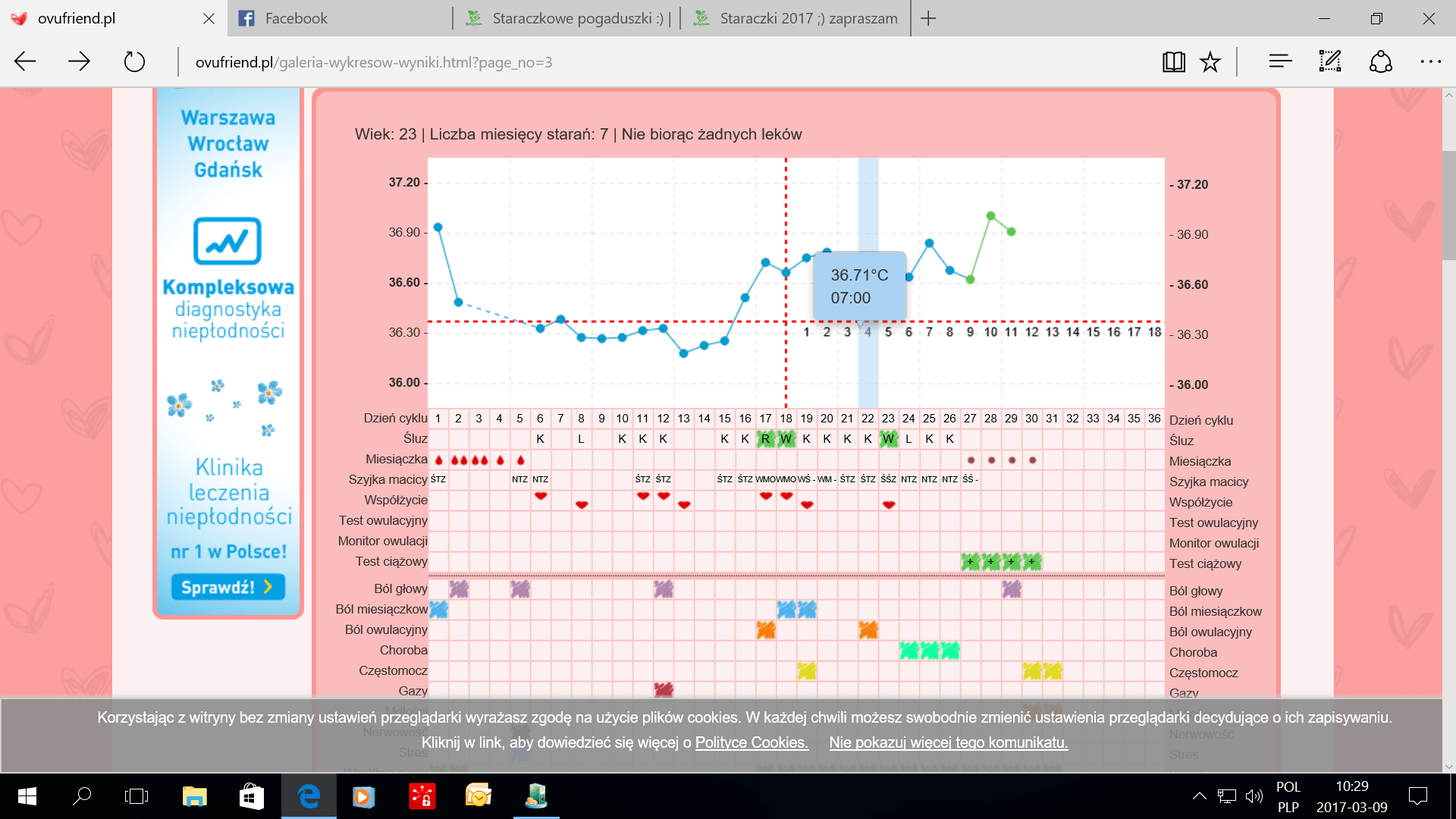This screenshot has height=819, width=1456.
Task: Click the page refresh icon
Action: pos(134,61)
